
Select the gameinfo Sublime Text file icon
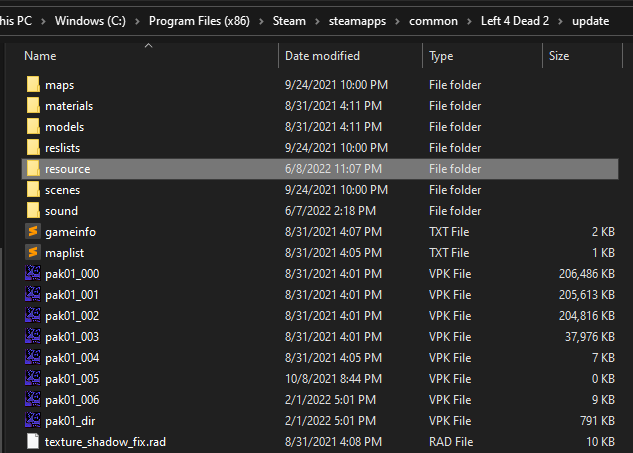33,232
